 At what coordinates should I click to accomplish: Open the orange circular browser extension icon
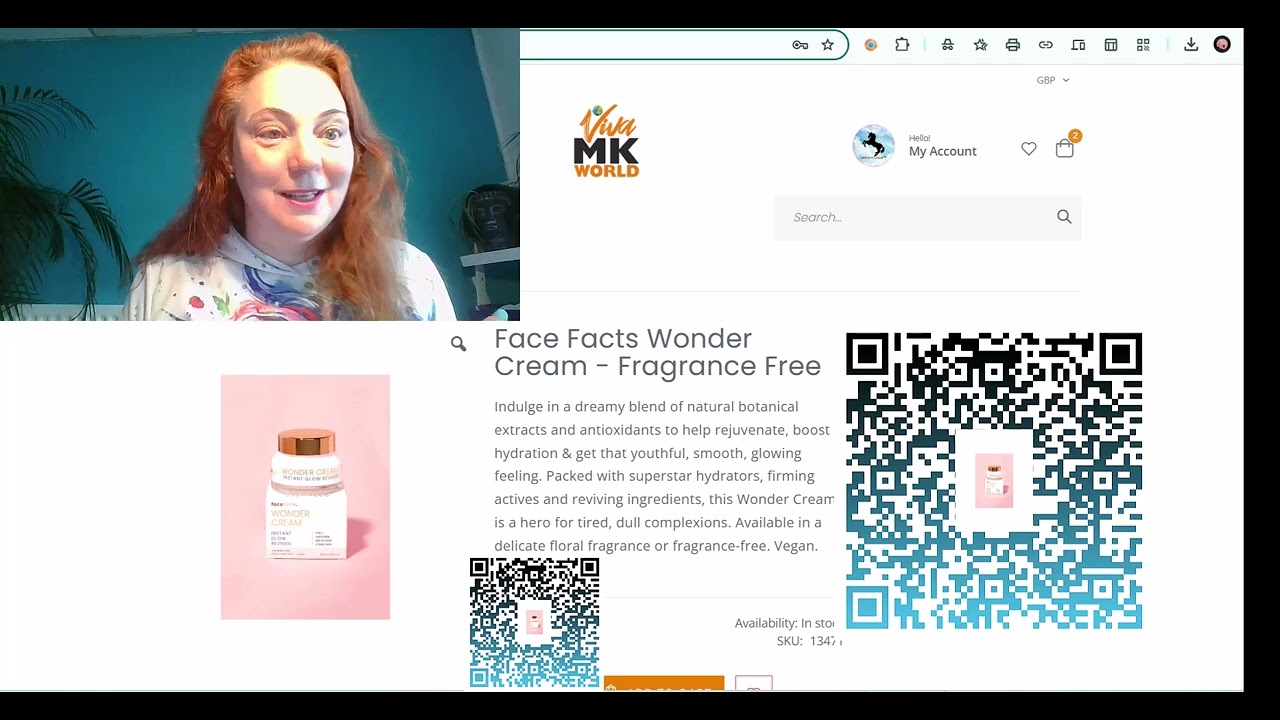tap(871, 45)
